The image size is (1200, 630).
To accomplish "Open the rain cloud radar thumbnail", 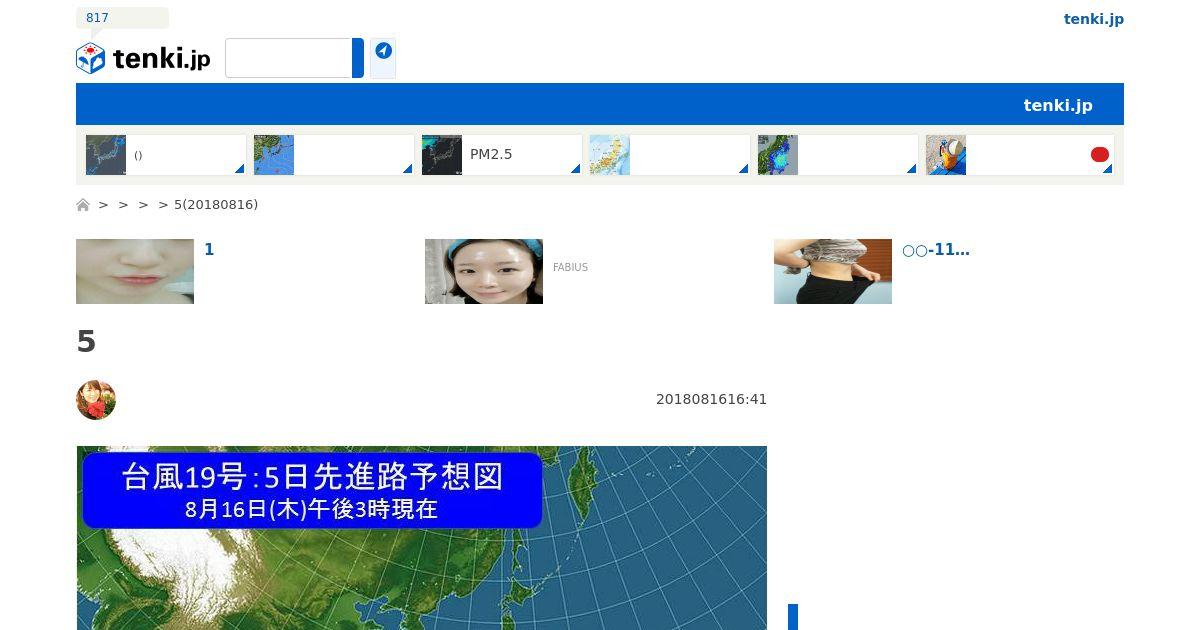I will [778, 155].
